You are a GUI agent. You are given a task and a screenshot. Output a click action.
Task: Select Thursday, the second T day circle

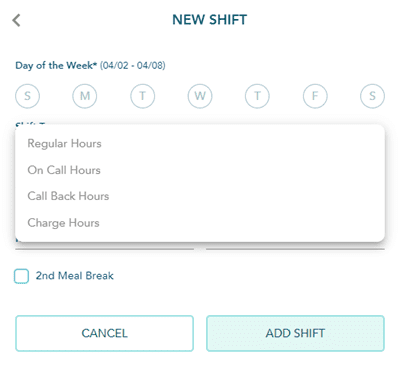pos(257,96)
